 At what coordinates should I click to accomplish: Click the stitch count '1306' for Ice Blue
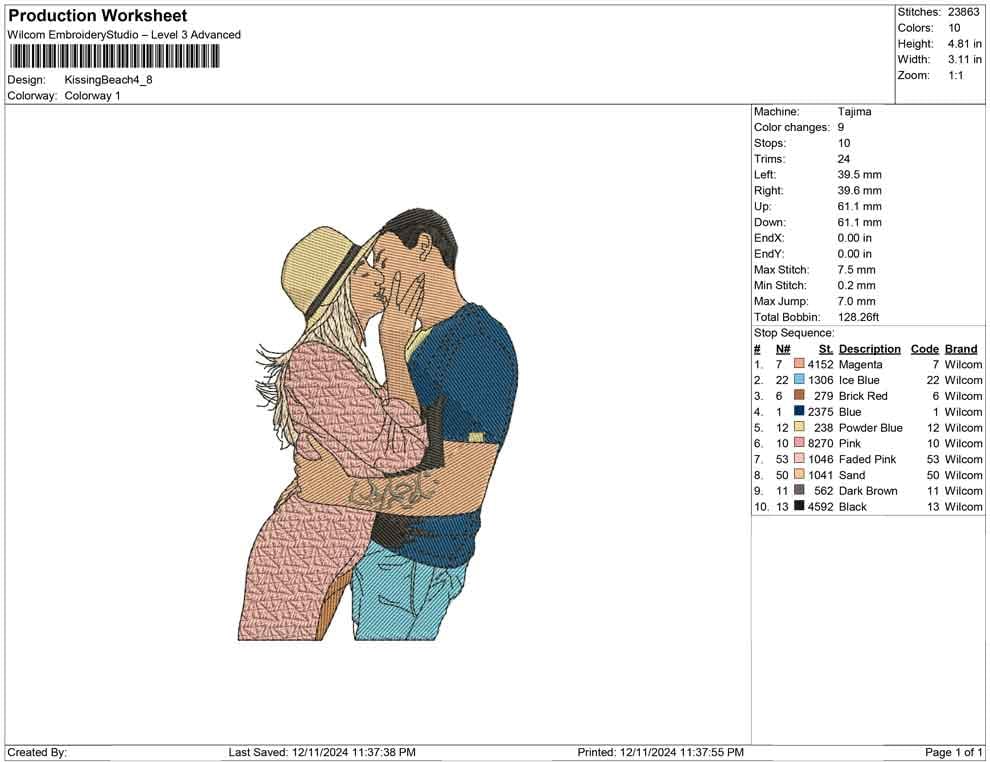(820, 380)
